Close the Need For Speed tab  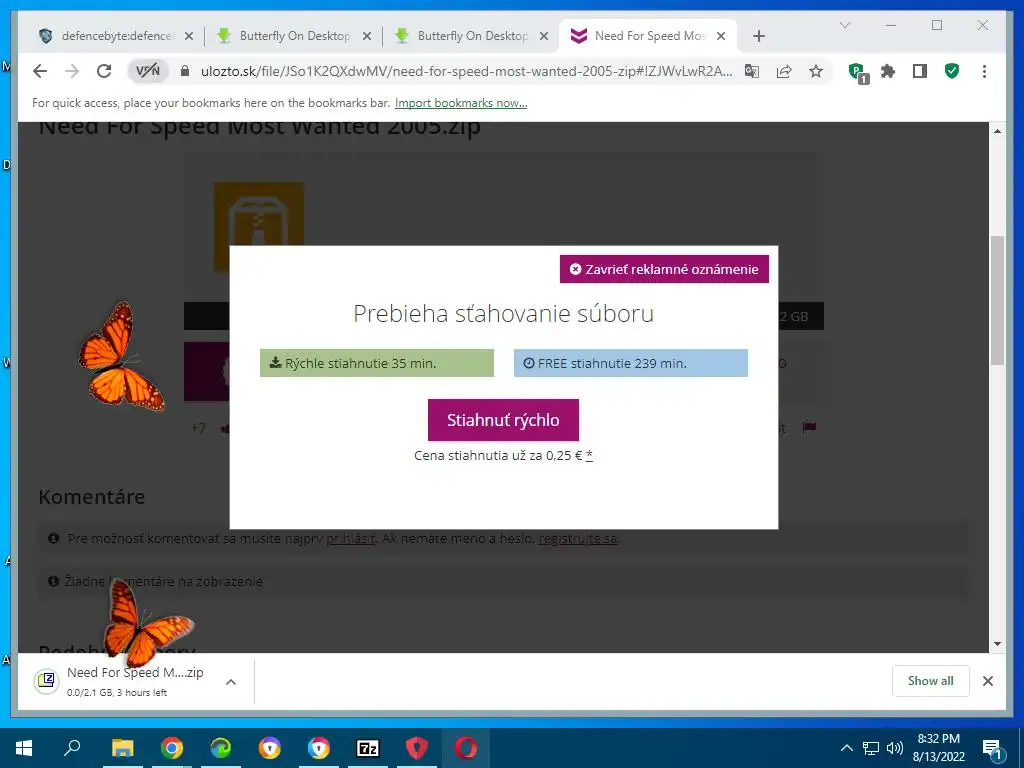[721, 36]
